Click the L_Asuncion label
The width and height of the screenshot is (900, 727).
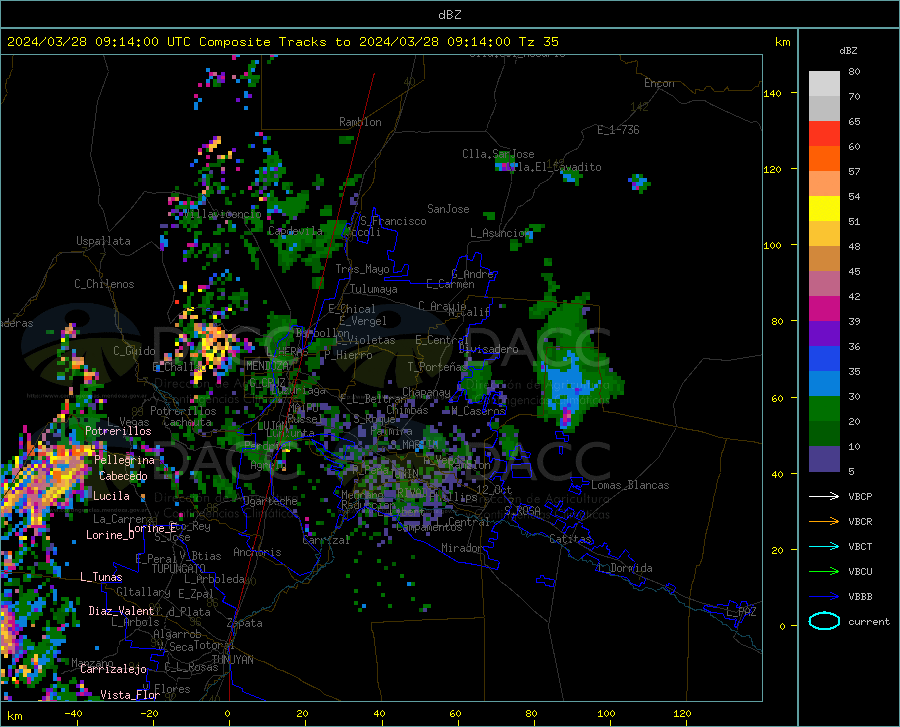pyautogui.click(x=500, y=233)
